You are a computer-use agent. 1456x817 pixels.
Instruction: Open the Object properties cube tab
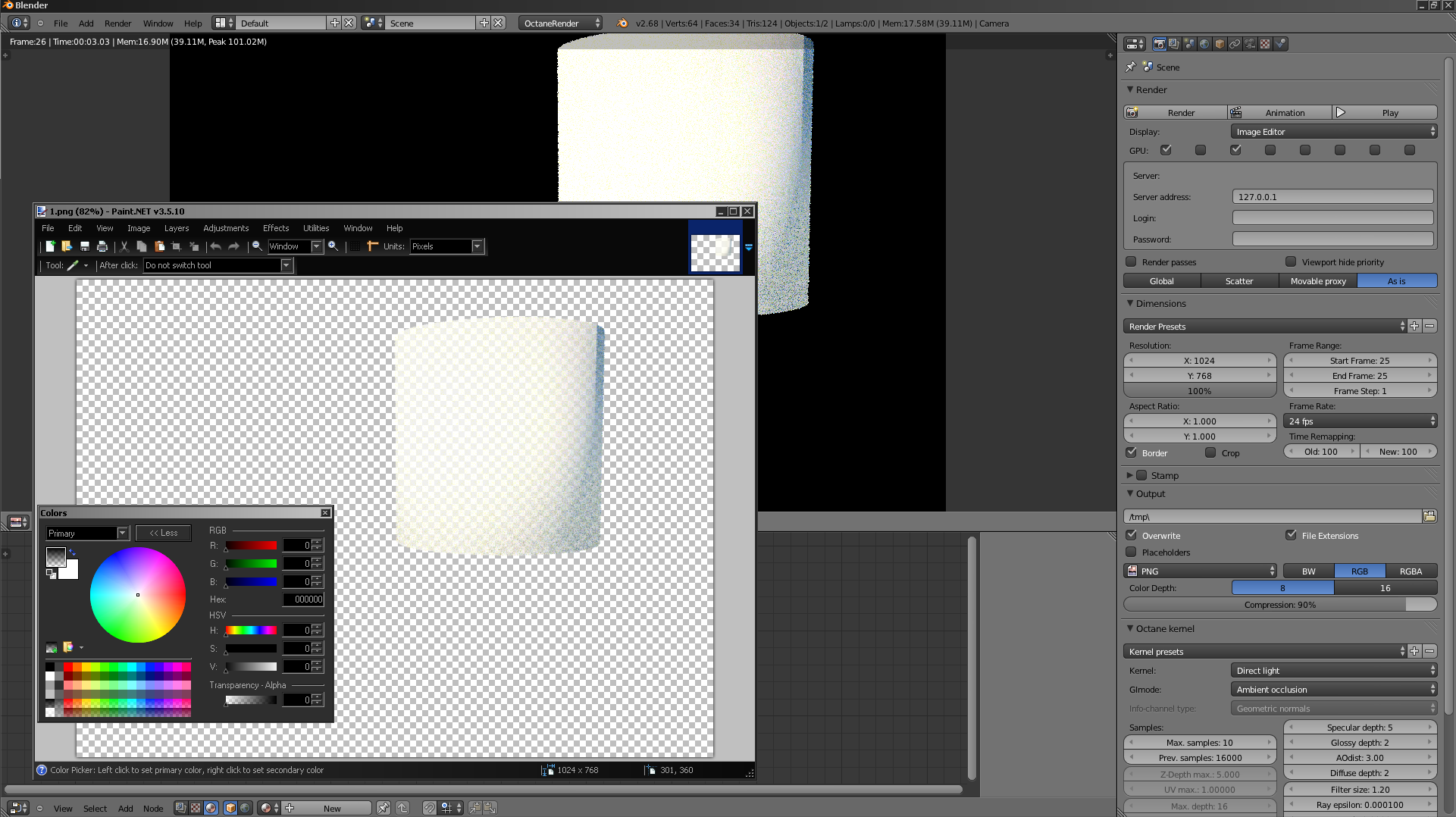(1220, 44)
